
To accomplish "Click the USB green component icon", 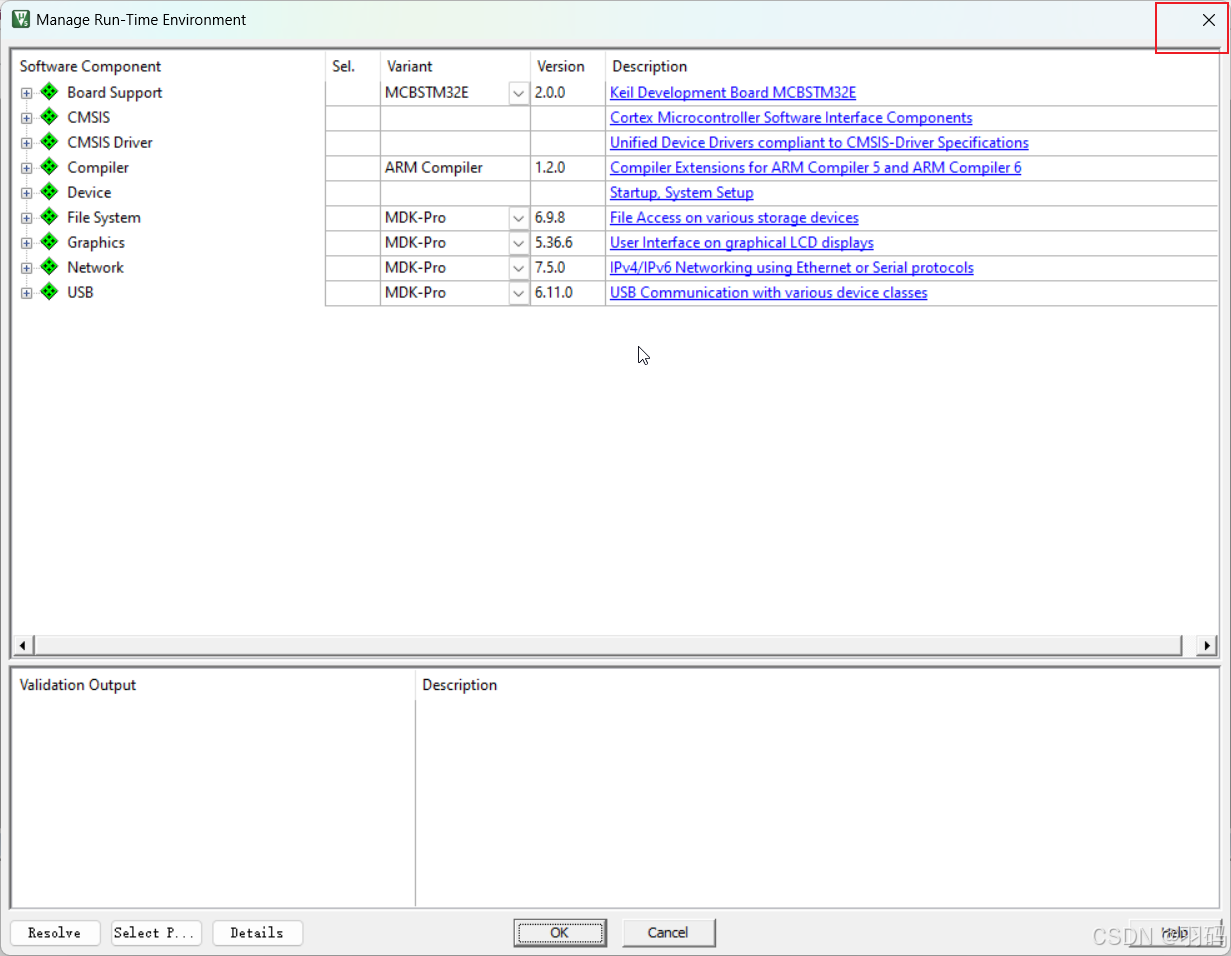I will click(49, 292).
